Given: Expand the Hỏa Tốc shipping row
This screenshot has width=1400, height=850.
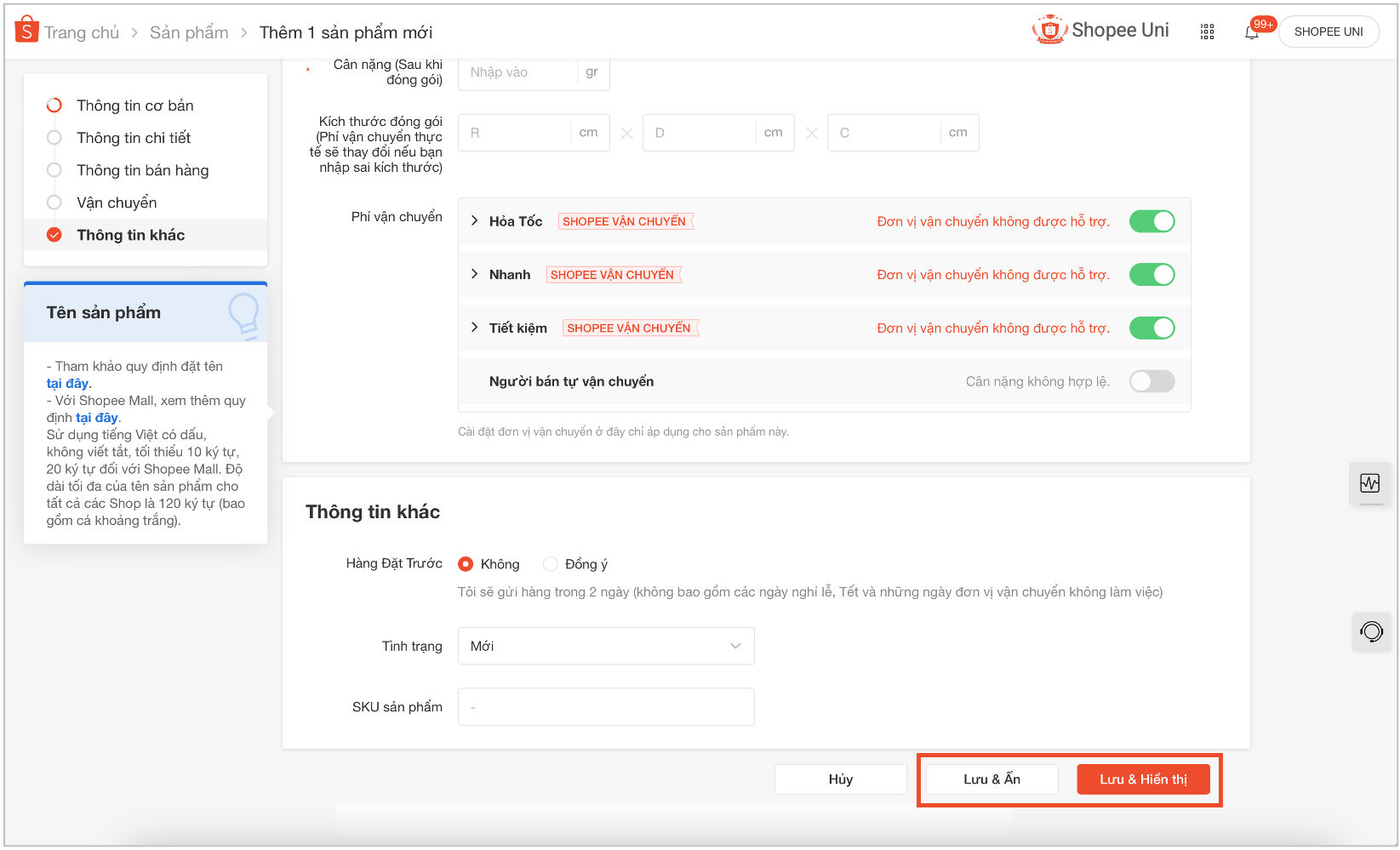Looking at the screenshot, I should pos(475,220).
